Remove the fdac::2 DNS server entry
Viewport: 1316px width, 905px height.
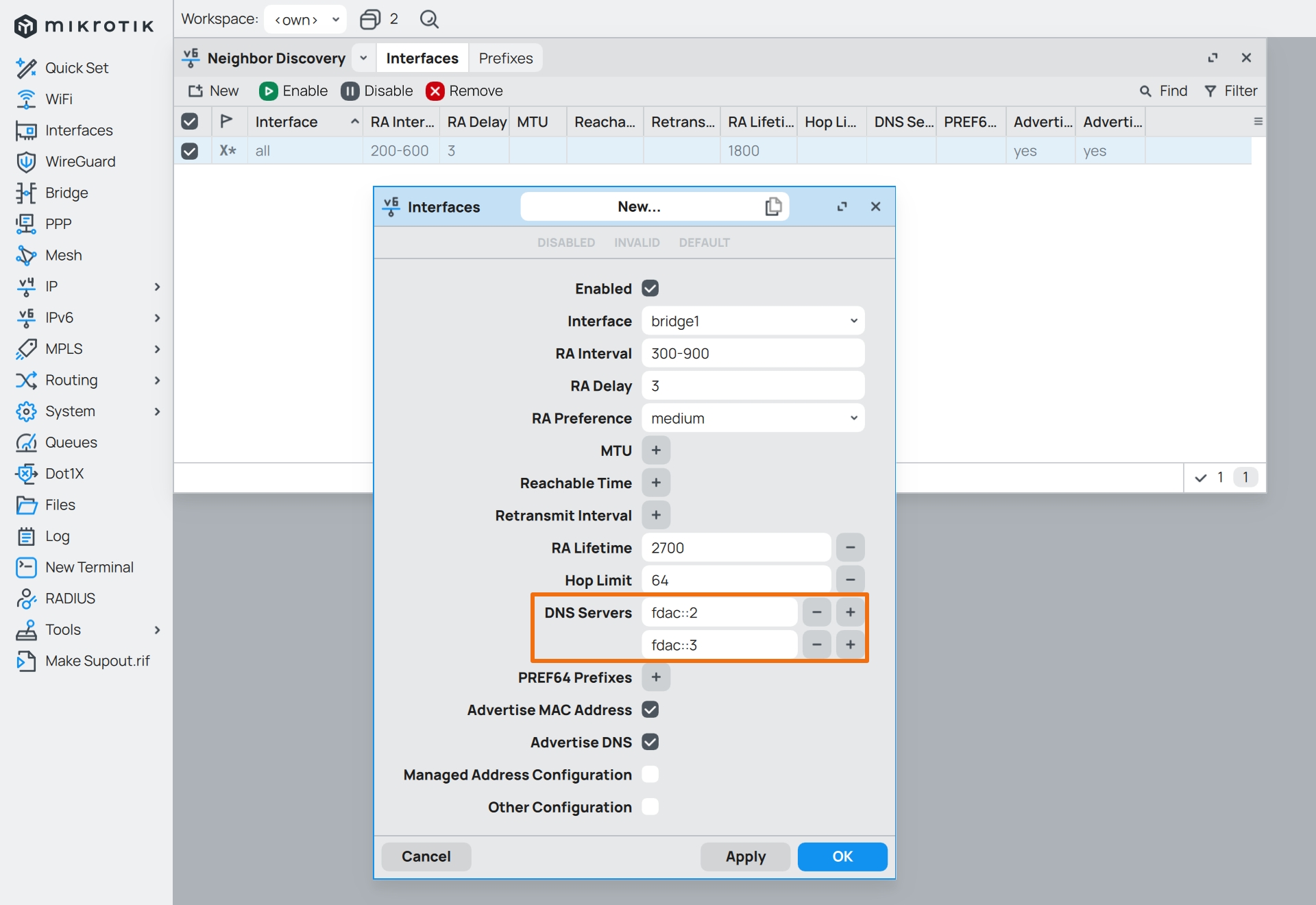(x=817, y=612)
